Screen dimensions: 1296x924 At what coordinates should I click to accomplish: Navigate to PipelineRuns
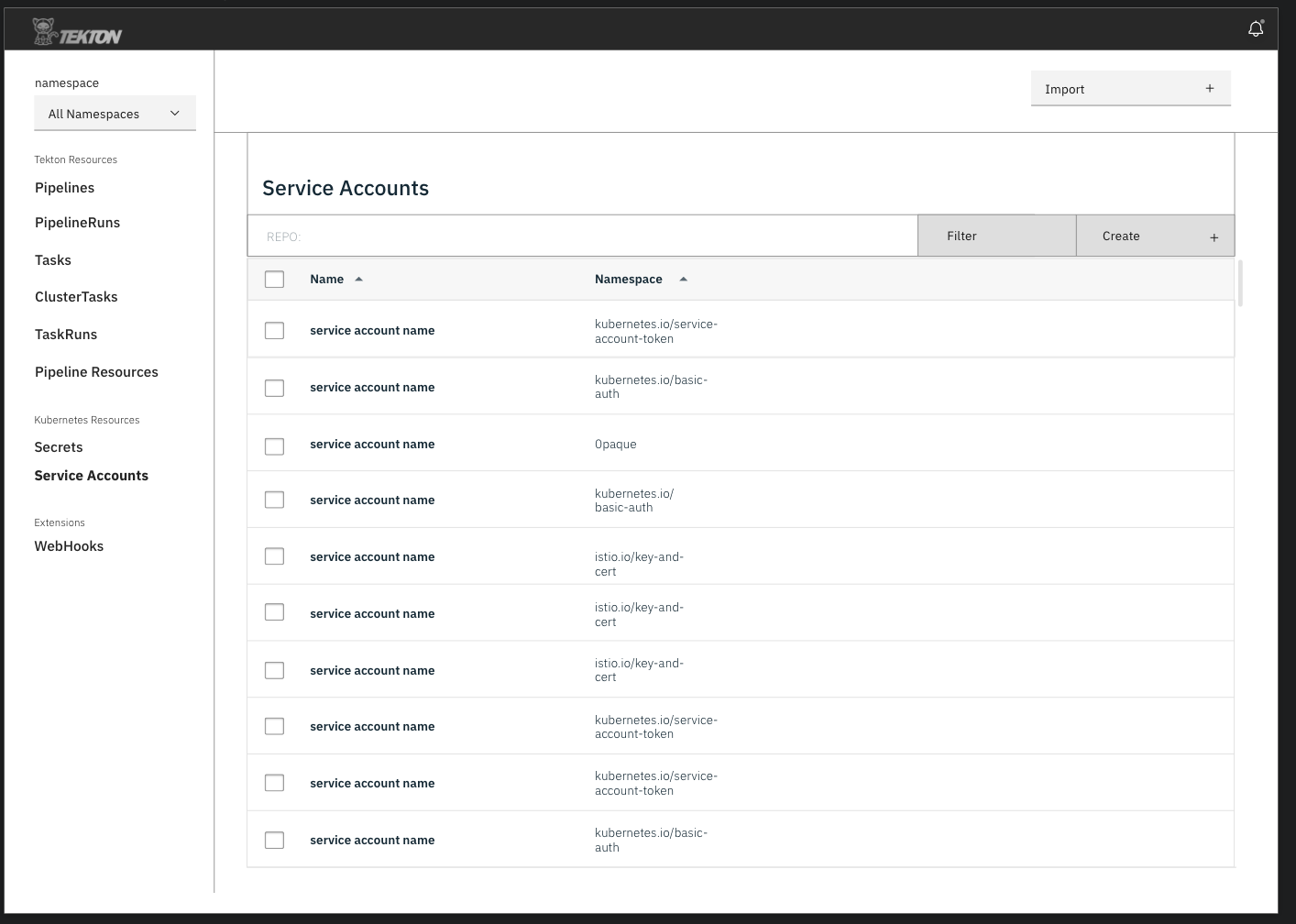point(77,222)
